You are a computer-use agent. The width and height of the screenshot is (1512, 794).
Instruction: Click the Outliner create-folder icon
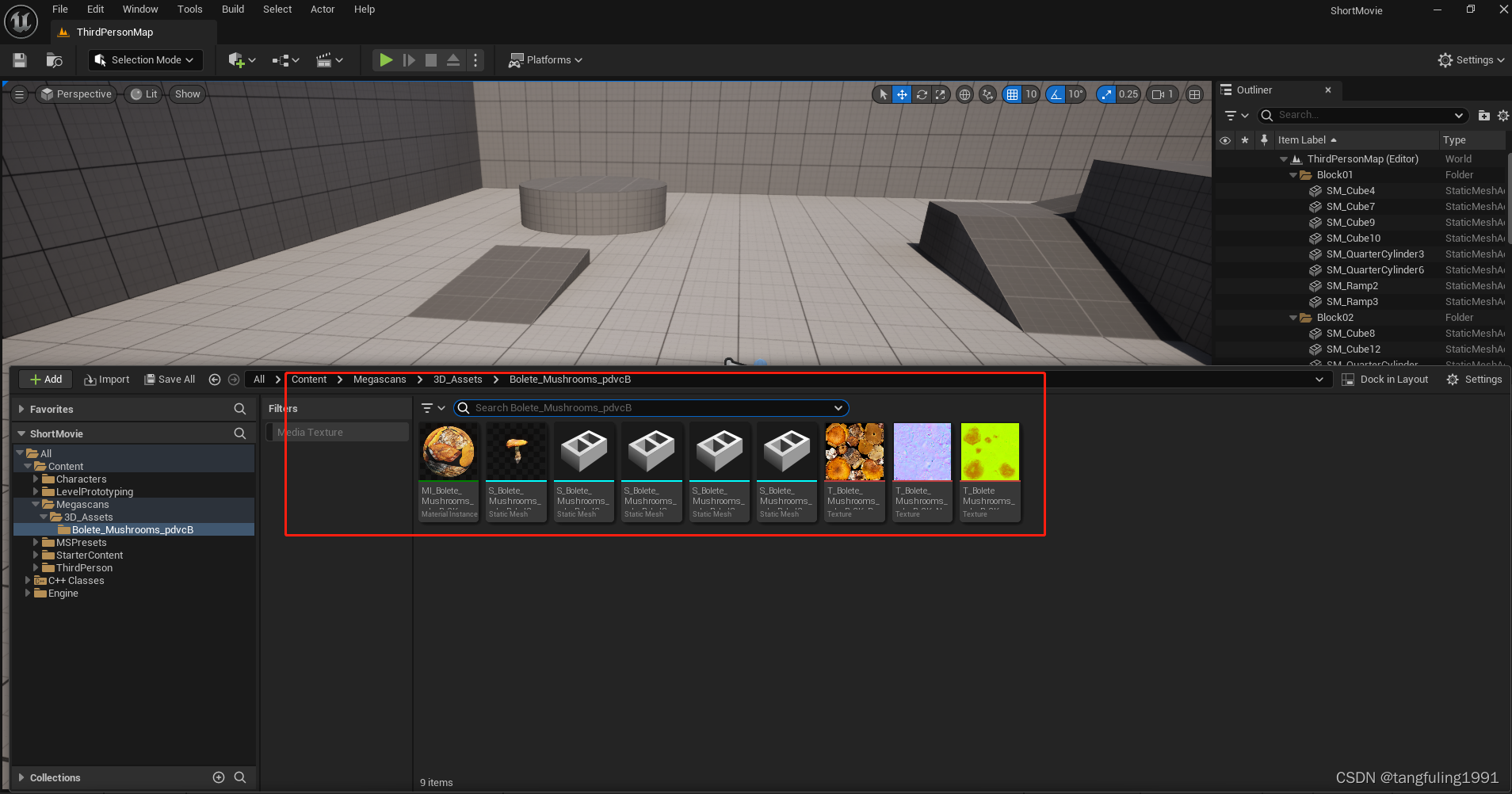coord(1484,116)
